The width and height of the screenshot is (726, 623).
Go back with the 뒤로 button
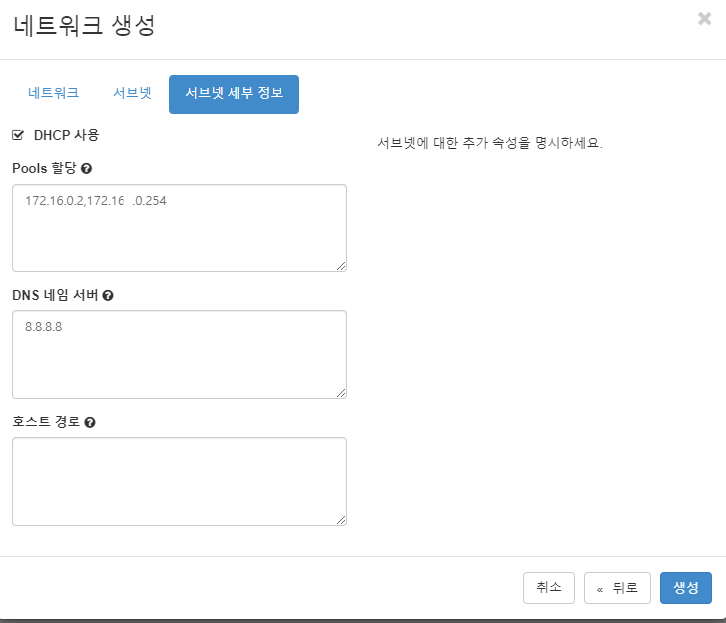(617, 588)
